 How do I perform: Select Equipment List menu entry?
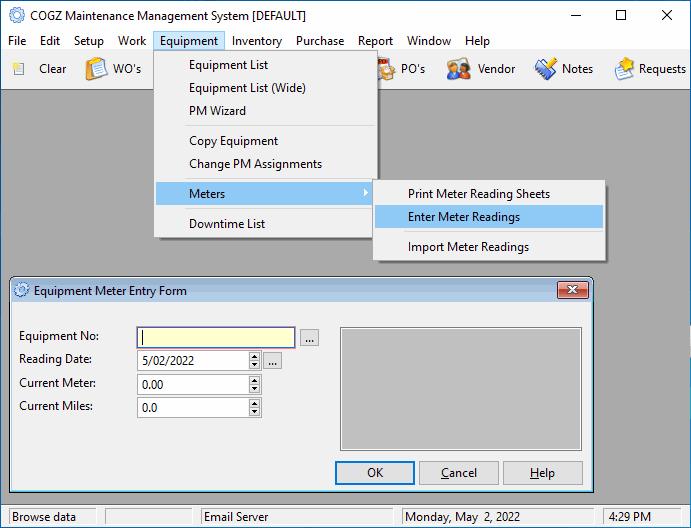click(x=266, y=65)
